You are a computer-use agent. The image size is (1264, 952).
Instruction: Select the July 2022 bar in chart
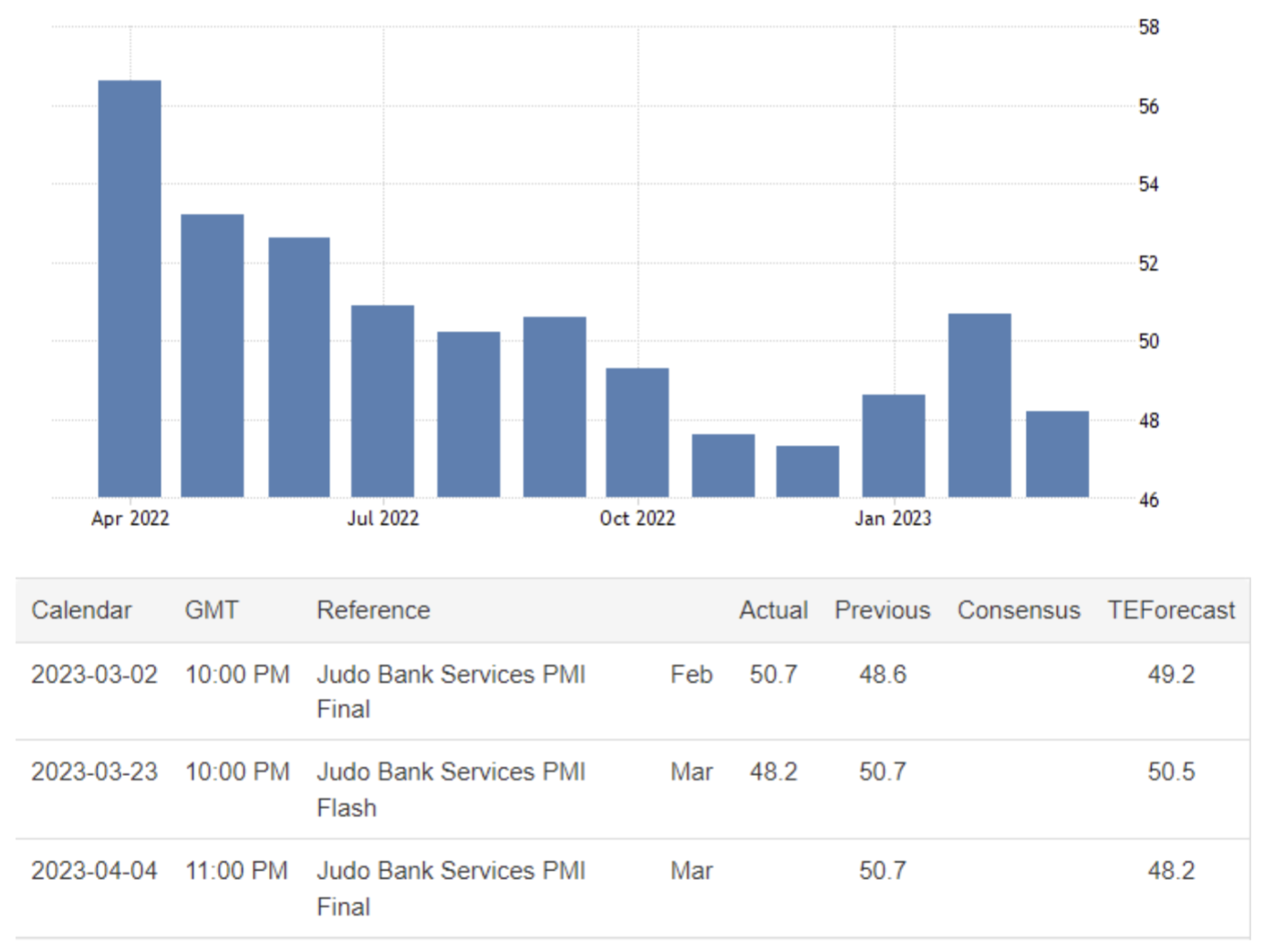382,401
